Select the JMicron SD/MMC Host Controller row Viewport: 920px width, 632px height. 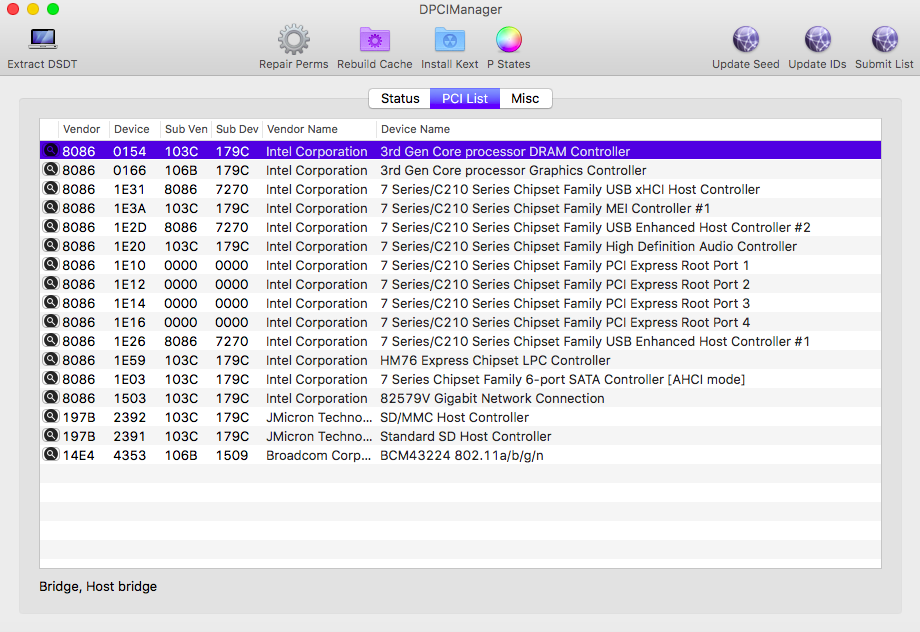460,418
